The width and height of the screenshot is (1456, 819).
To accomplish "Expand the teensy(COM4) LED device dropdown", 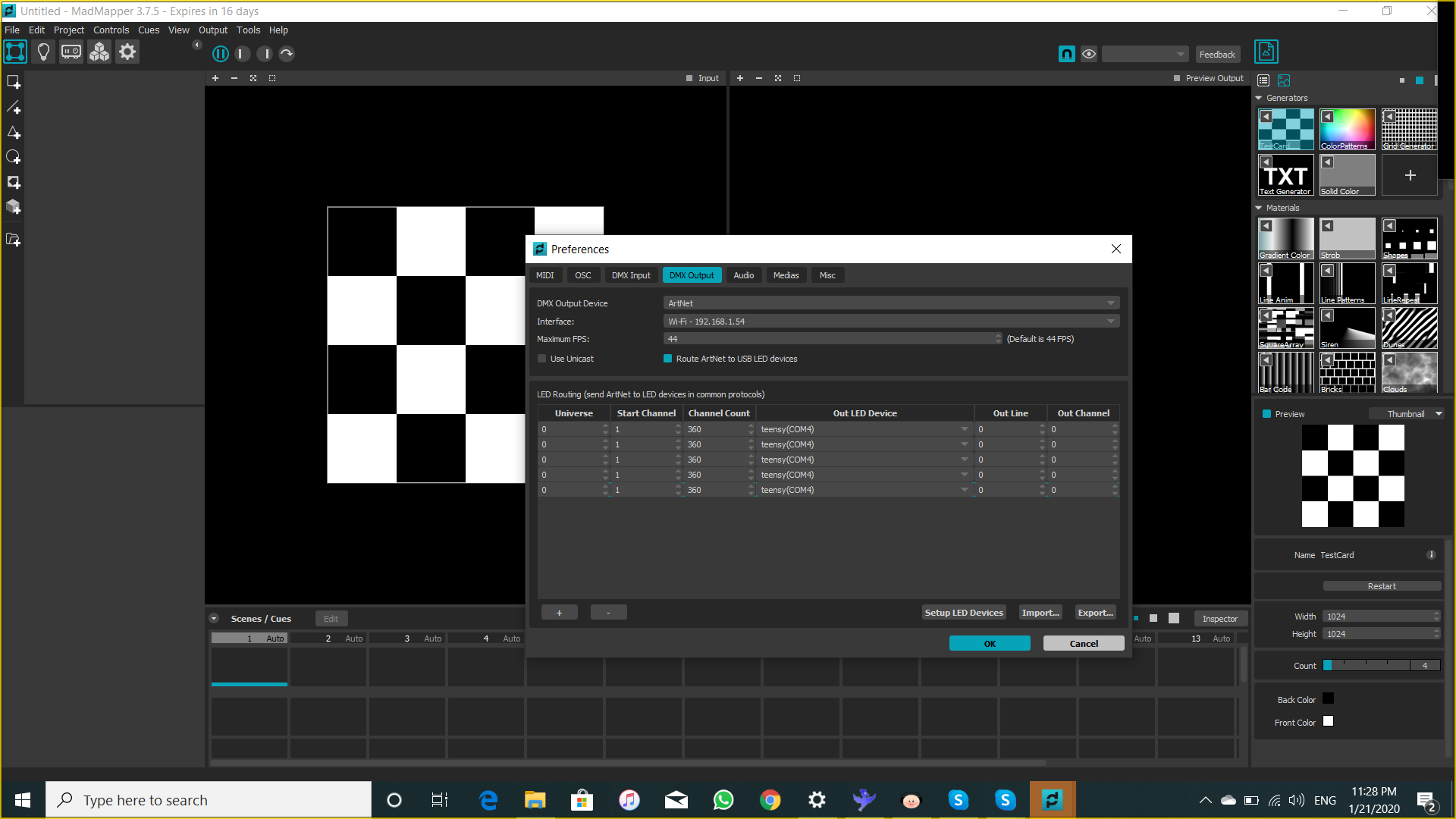I will click(964, 429).
